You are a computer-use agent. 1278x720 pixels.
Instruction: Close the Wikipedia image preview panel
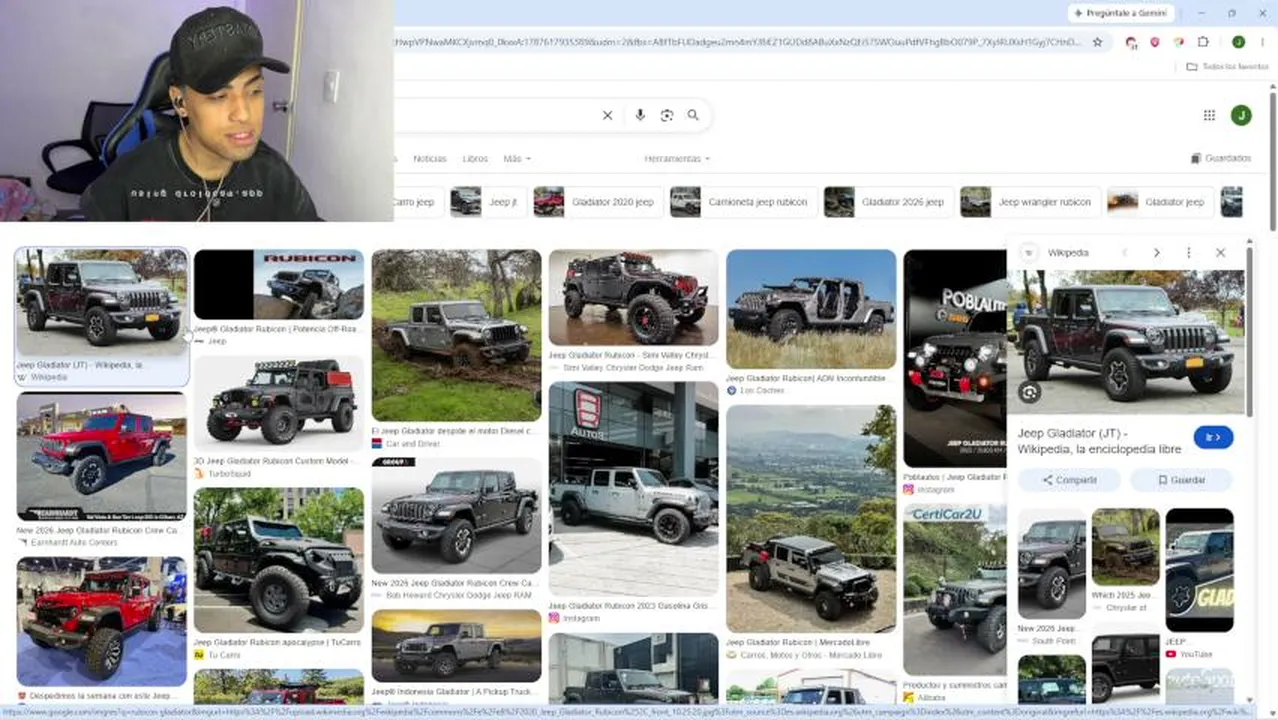[x=1220, y=253]
